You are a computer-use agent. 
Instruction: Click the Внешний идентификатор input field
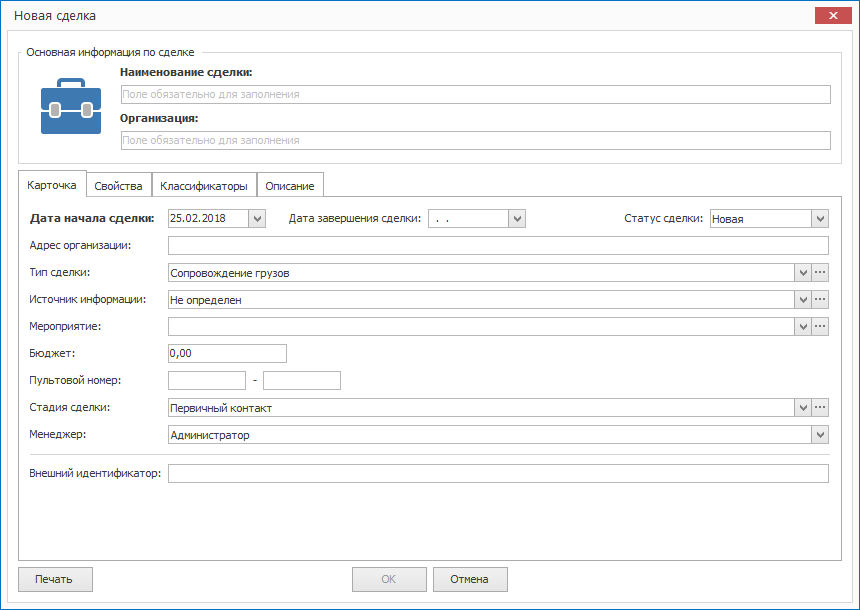click(x=498, y=473)
